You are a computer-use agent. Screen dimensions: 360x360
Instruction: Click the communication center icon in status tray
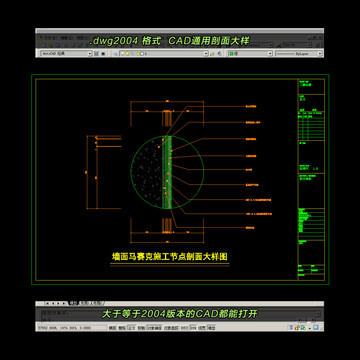(x=291, y=328)
